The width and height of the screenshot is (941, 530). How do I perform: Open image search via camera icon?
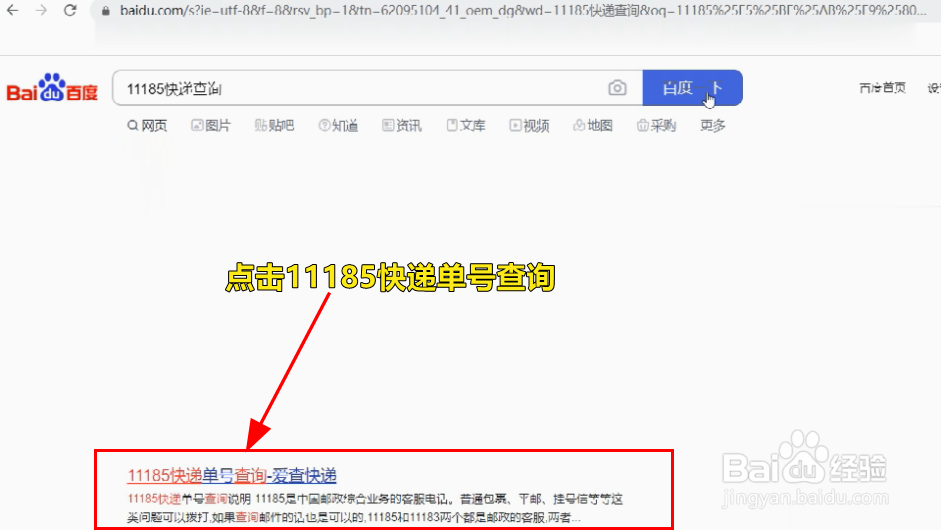(x=617, y=88)
